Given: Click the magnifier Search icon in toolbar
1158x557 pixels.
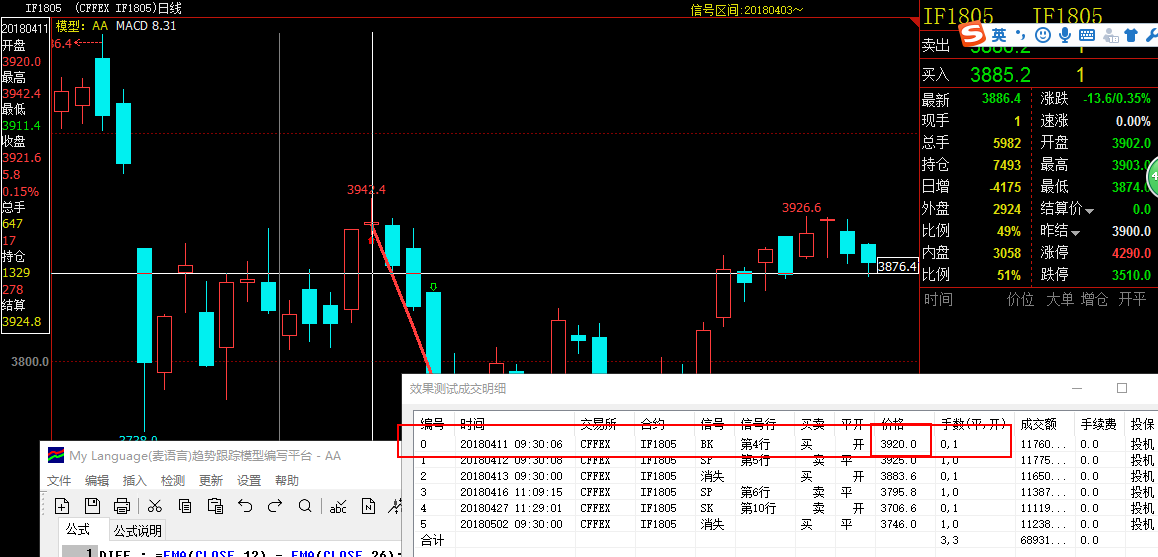Looking at the screenshot, I should point(305,506).
